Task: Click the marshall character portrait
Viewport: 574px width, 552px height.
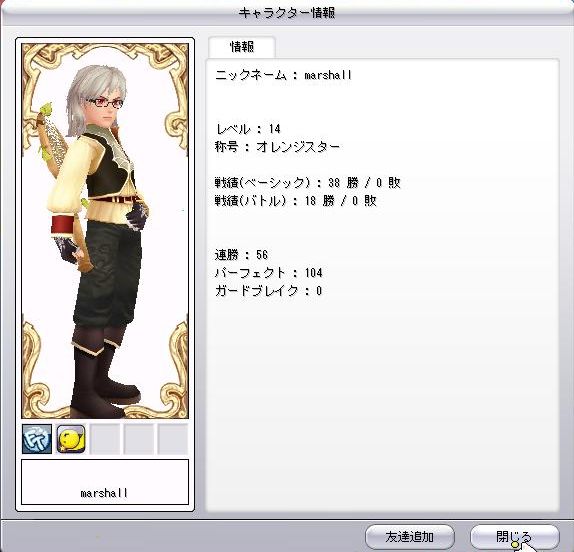Action: [x=105, y=231]
